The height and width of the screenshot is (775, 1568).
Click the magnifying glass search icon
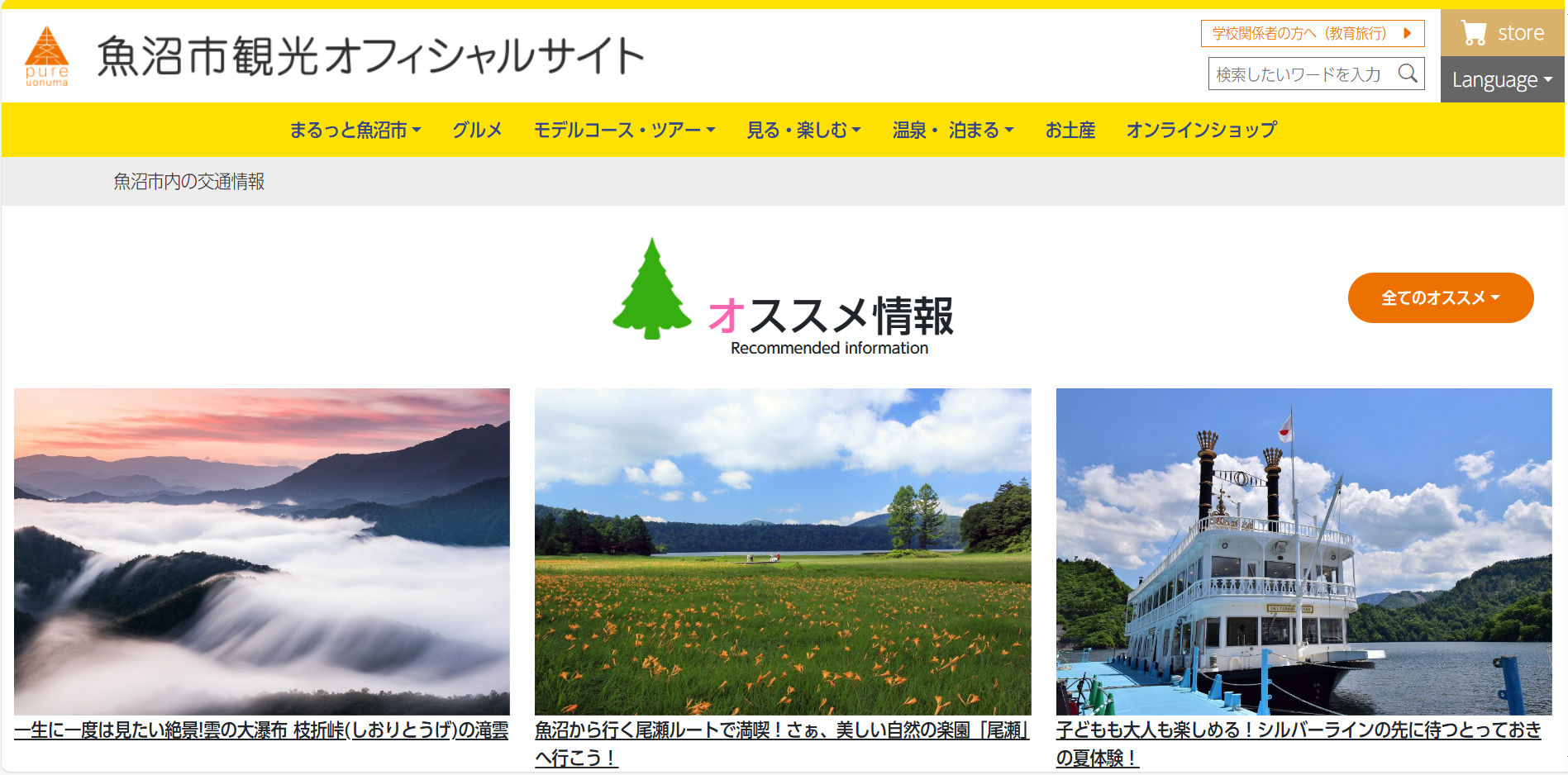(x=1408, y=74)
